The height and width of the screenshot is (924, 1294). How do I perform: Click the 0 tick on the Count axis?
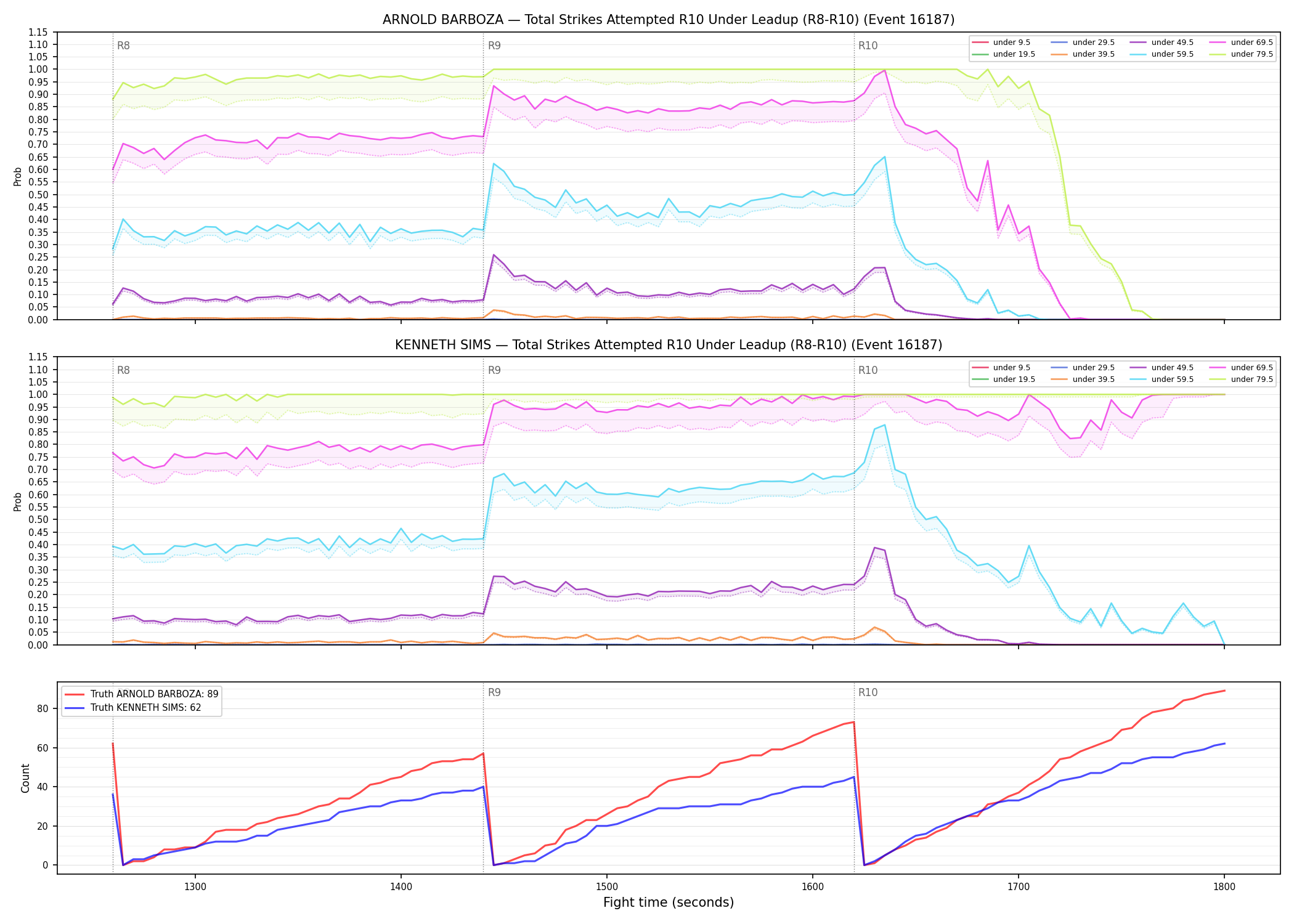point(46,865)
